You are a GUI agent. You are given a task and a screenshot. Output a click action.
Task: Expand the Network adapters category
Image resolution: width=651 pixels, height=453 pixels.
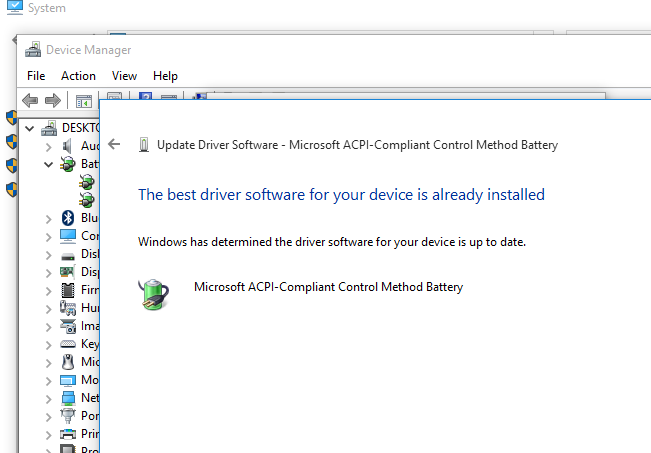[x=49, y=399]
